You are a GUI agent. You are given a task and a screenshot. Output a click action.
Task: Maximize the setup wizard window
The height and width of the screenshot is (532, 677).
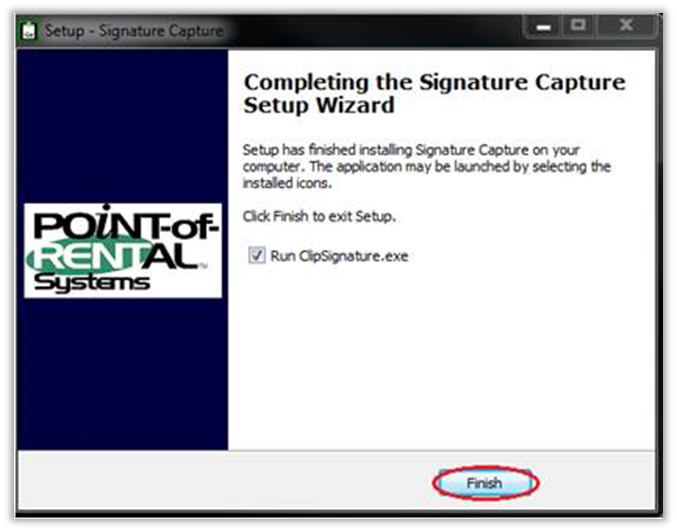[x=579, y=27]
